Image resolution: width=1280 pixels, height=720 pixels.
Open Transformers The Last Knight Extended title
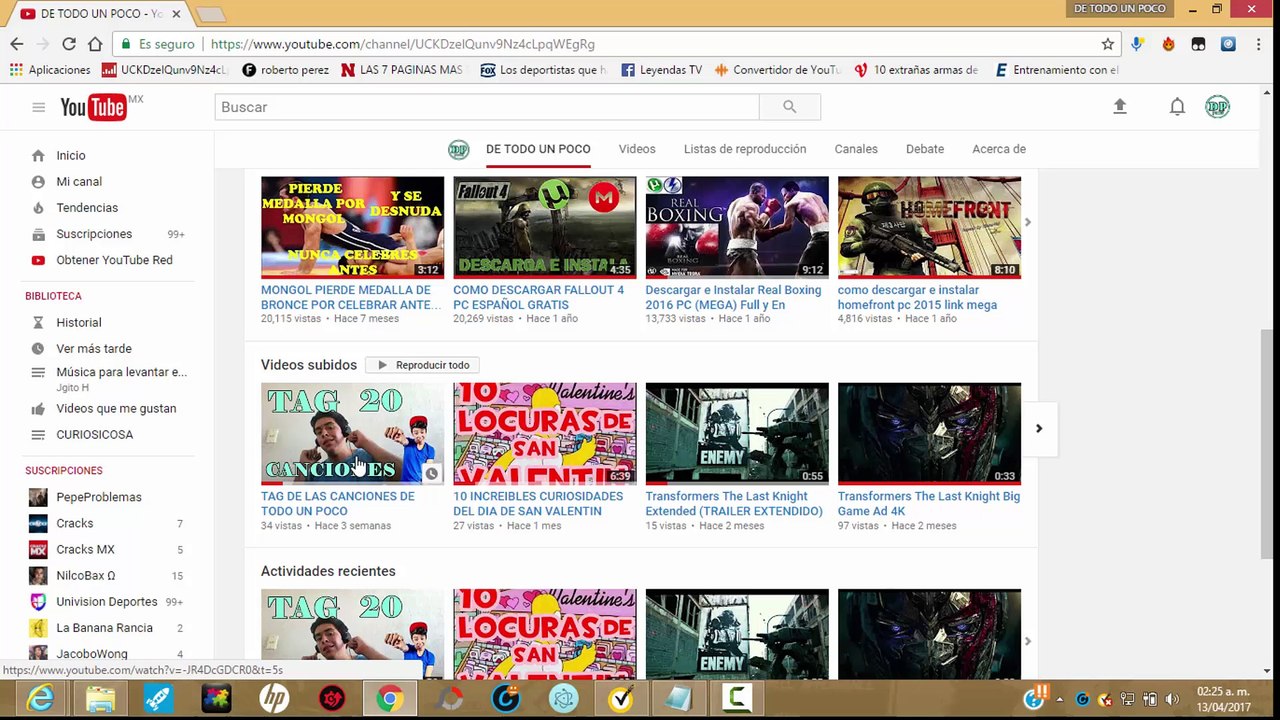click(734, 503)
